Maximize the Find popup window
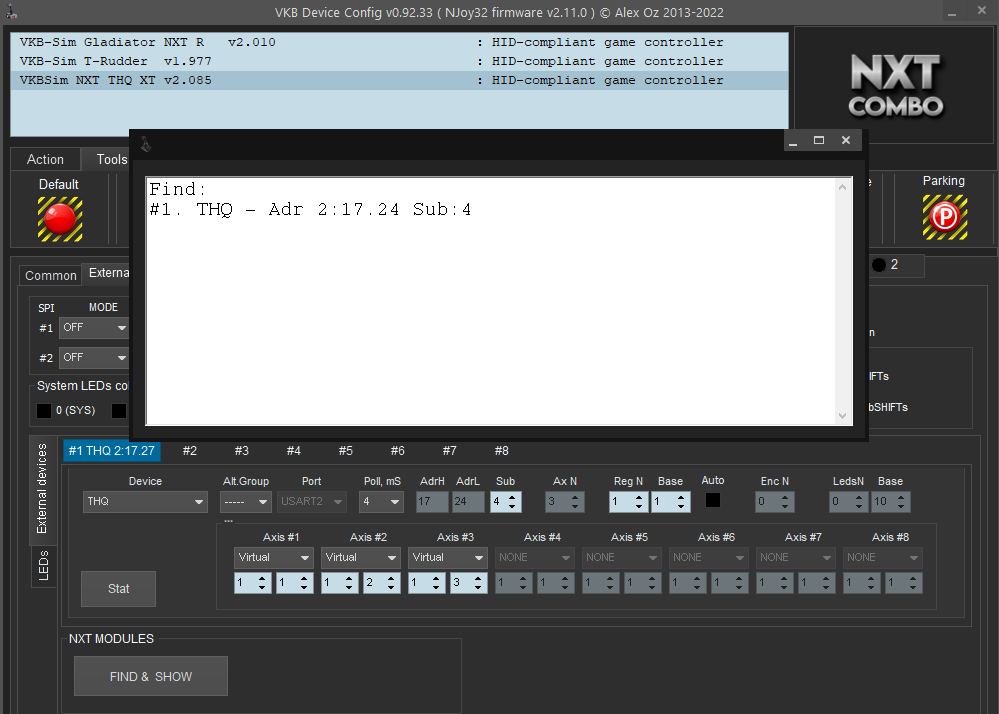Viewport: 999px width, 714px height. (x=819, y=140)
